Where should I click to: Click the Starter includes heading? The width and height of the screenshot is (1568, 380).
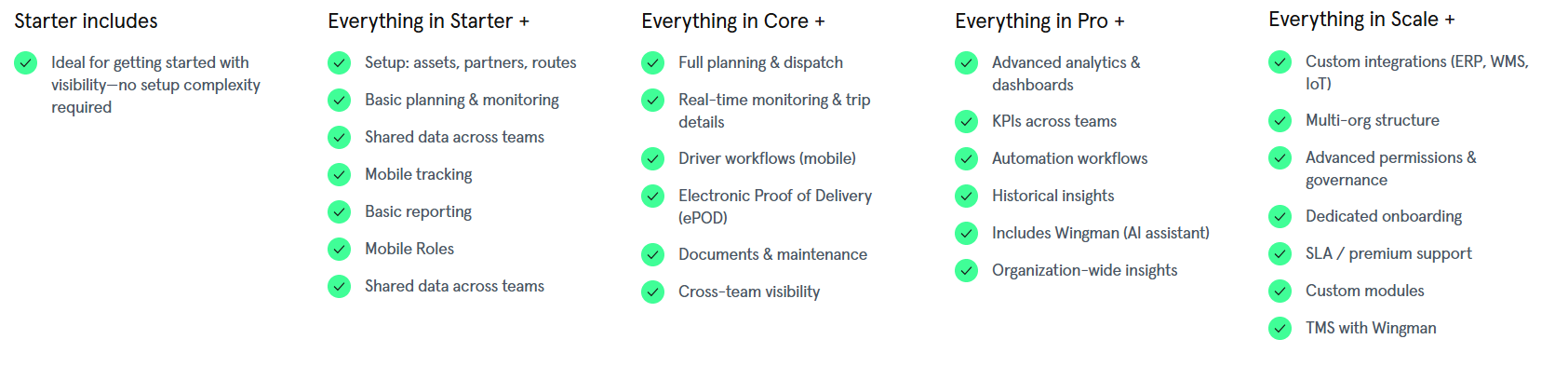86,20
